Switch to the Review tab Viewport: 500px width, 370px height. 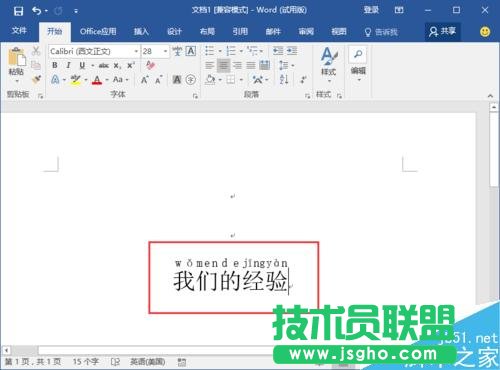pyautogui.click(x=306, y=32)
